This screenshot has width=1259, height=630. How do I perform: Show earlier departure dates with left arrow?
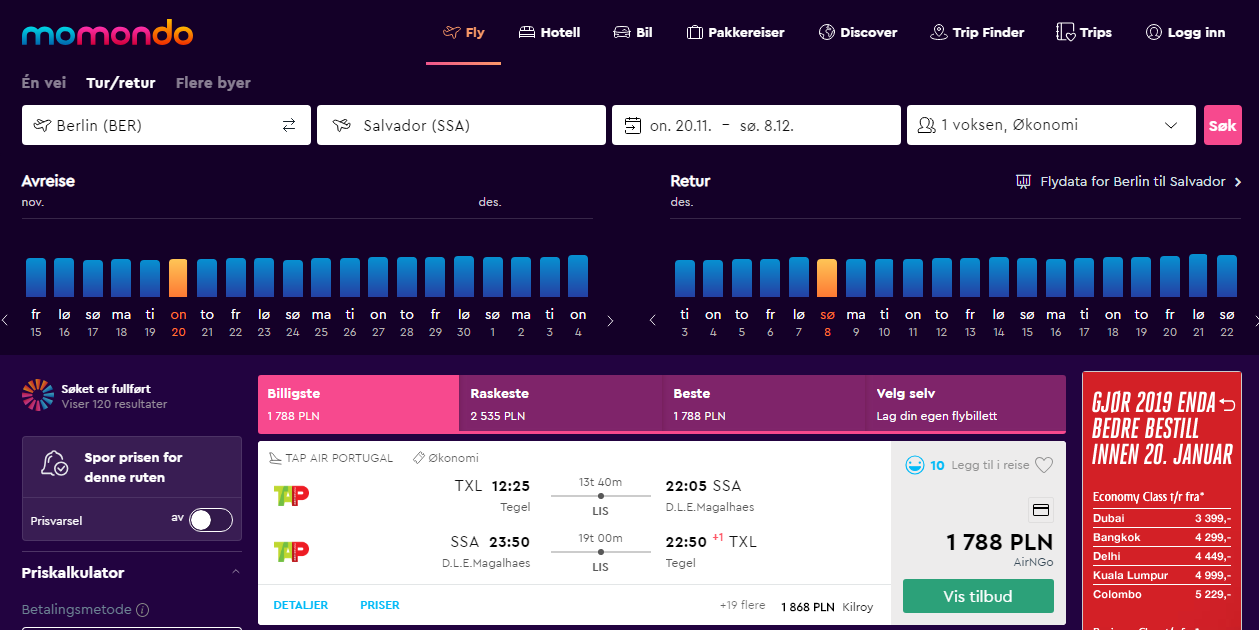5,321
